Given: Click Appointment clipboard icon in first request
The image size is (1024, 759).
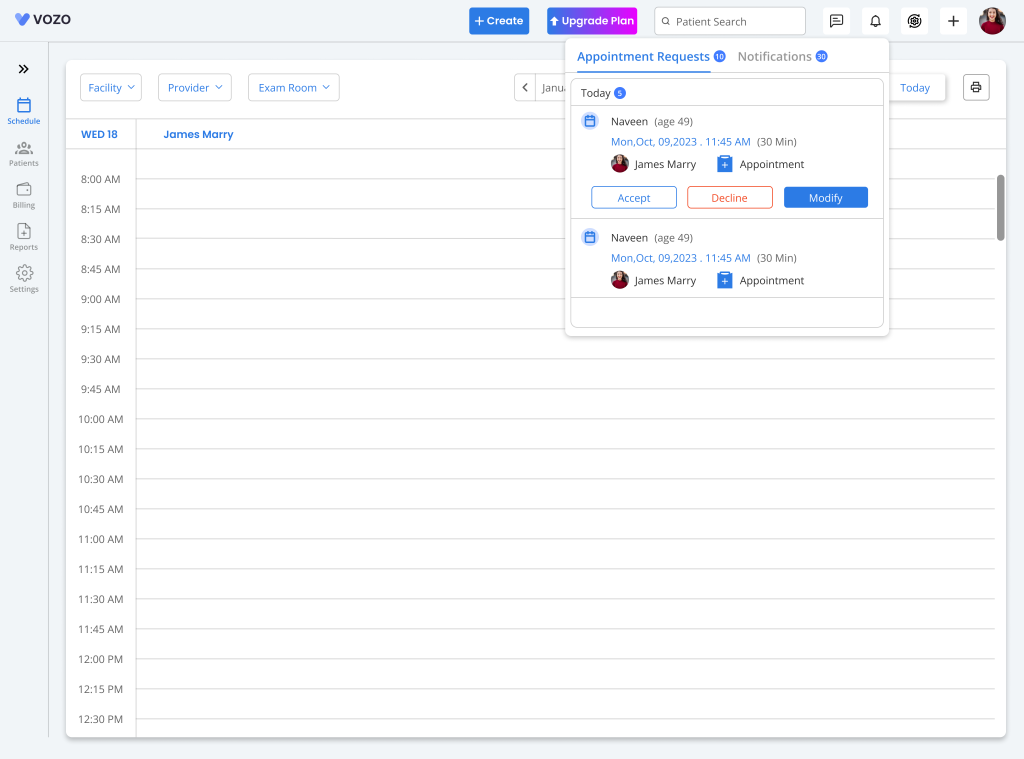Looking at the screenshot, I should (724, 164).
